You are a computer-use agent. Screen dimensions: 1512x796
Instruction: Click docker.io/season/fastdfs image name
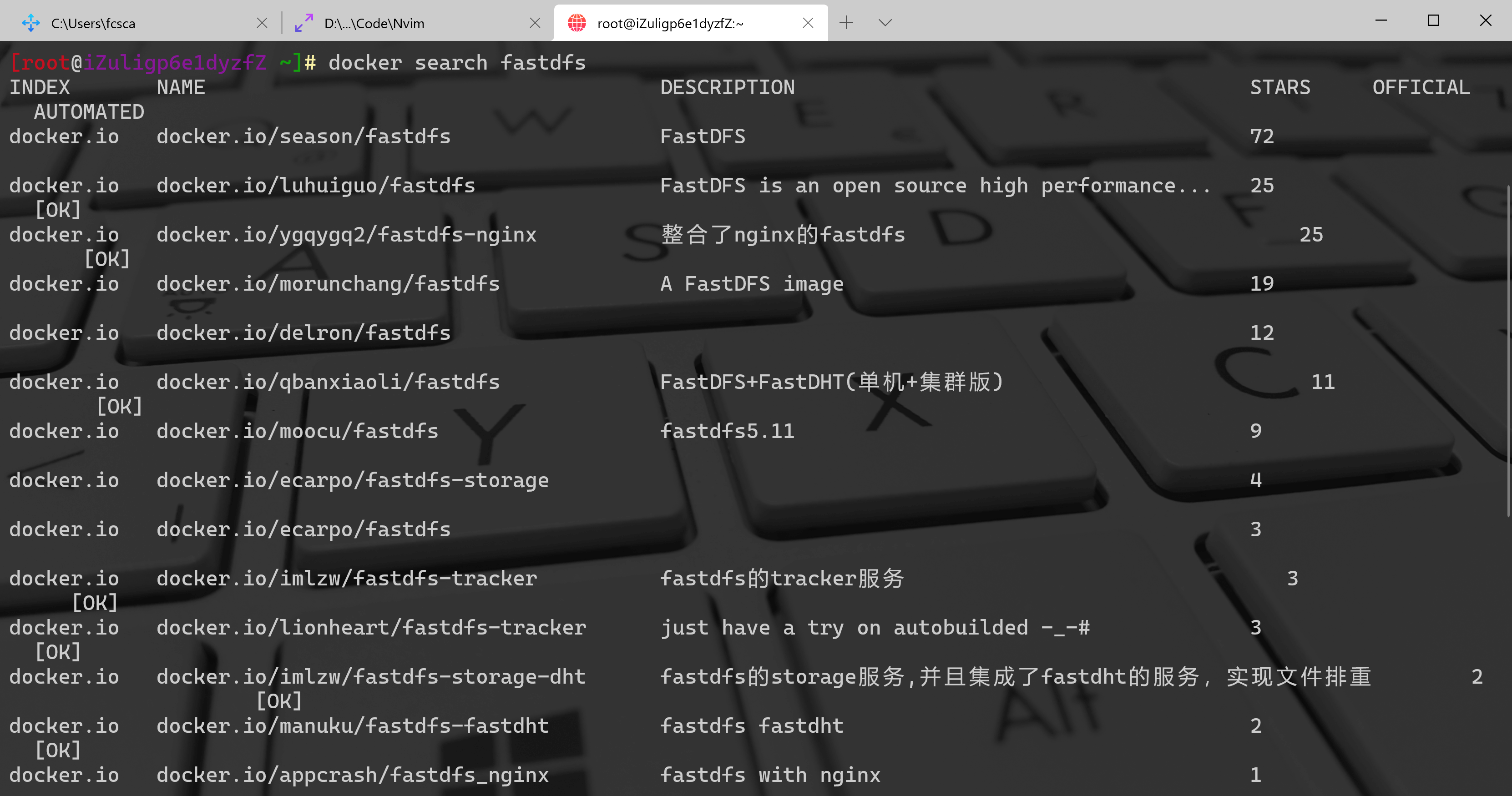point(303,136)
